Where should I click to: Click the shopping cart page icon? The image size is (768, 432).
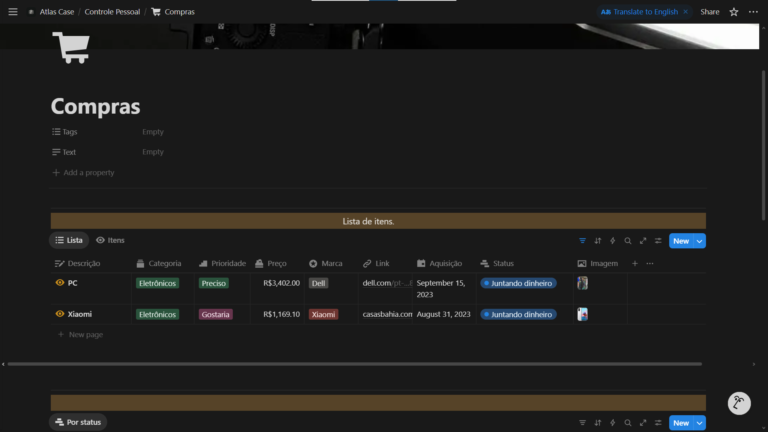point(70,47)
